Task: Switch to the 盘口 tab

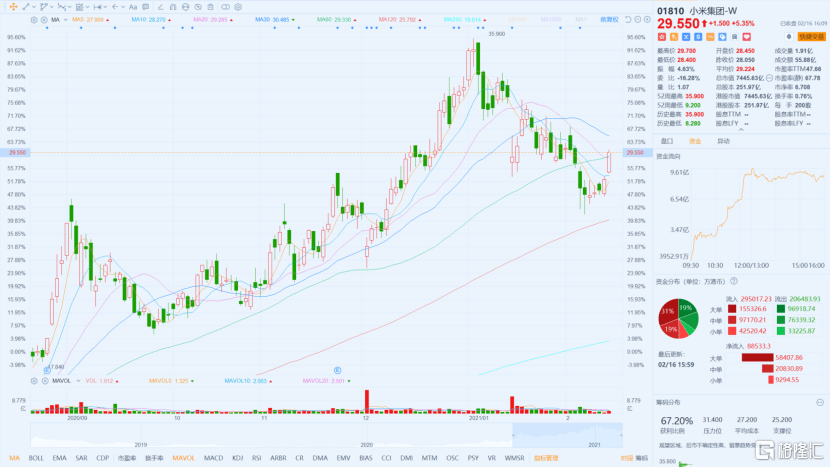Action: (667, 141)
